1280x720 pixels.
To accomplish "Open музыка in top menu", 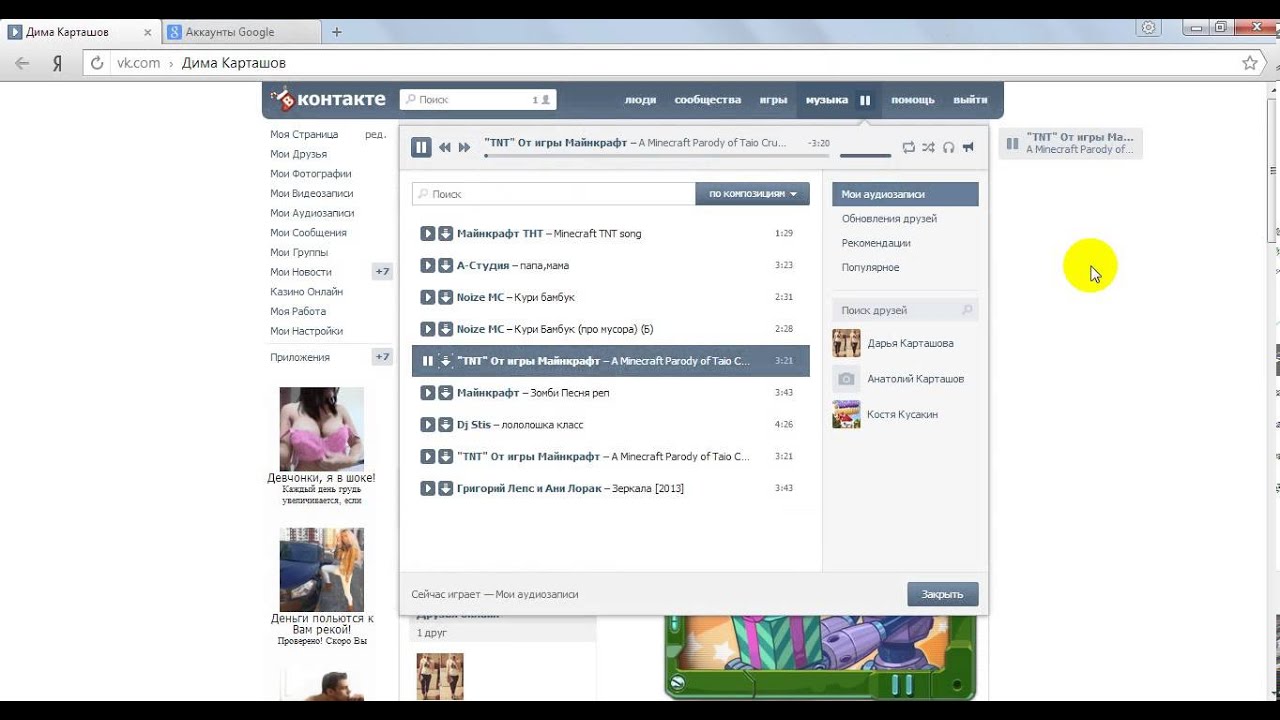I will point(826,100).
